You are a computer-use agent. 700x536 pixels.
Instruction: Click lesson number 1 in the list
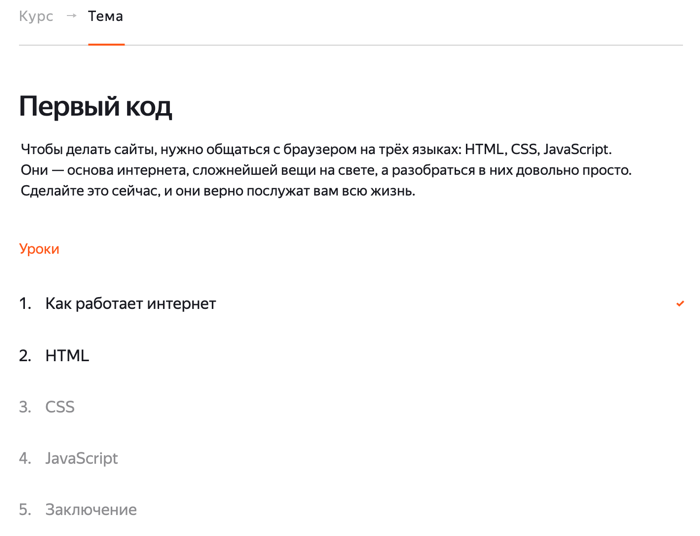[25, 303]
